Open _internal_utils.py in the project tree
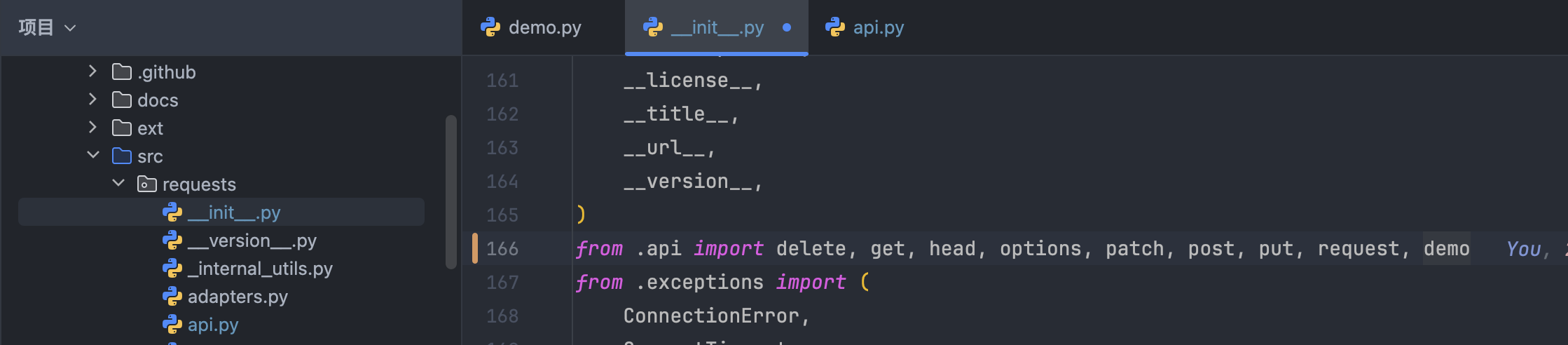The height and width of the screenshot is (345, 1568). [260, 269]
